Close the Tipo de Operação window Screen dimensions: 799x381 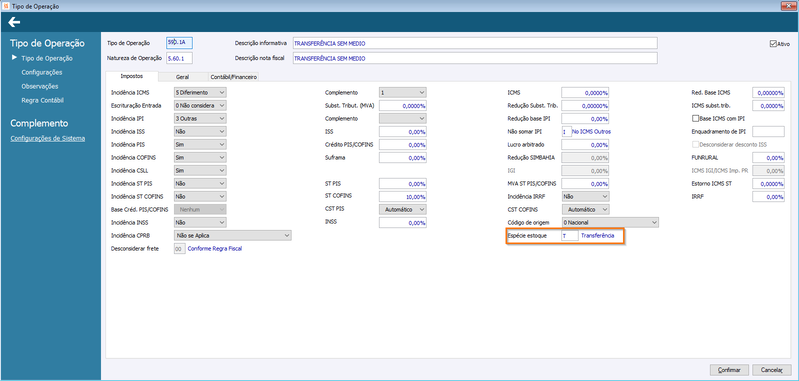[x=790, y=6]
